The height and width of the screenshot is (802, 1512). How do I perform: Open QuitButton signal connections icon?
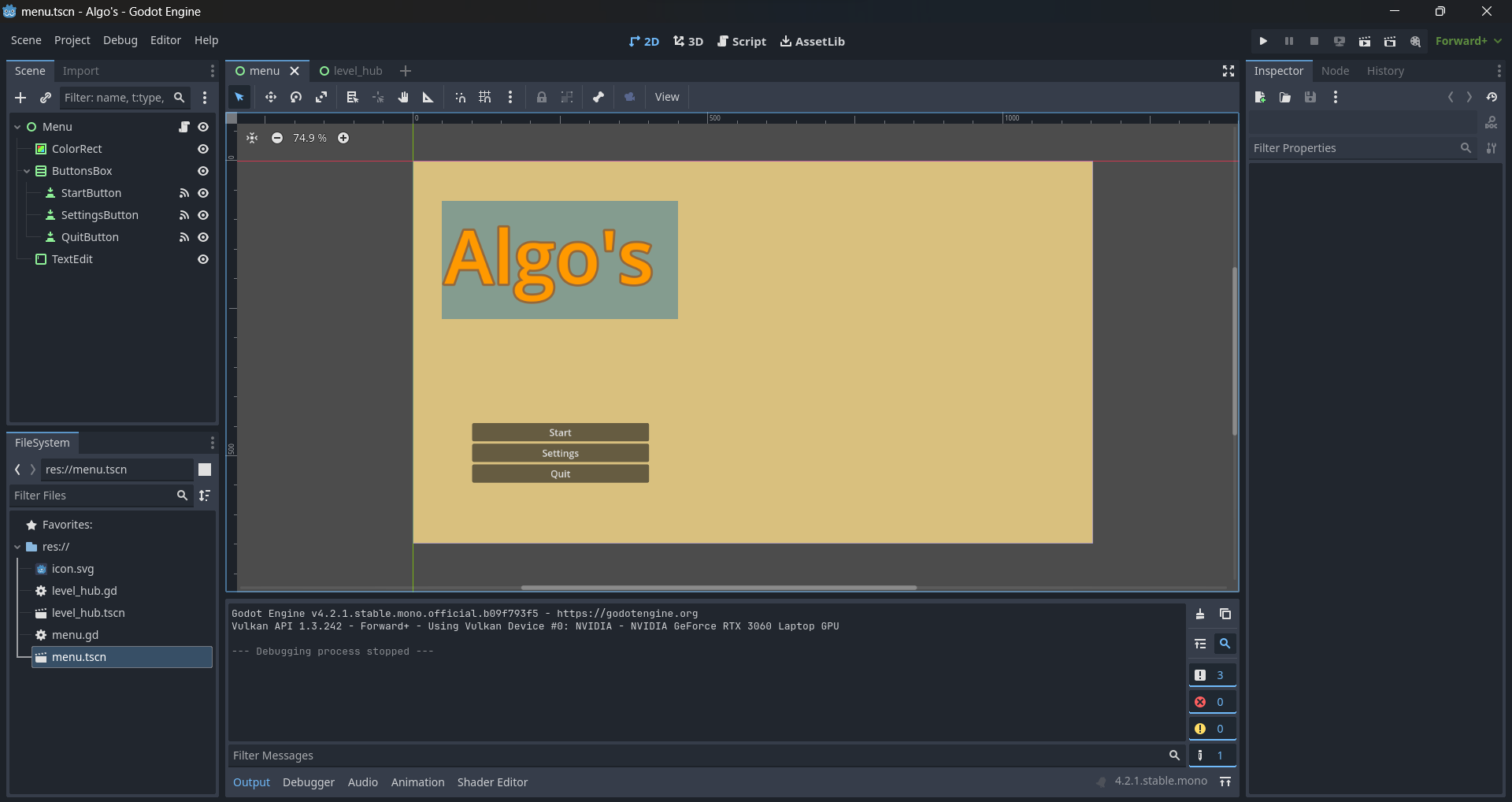click(x=184, y=237)
